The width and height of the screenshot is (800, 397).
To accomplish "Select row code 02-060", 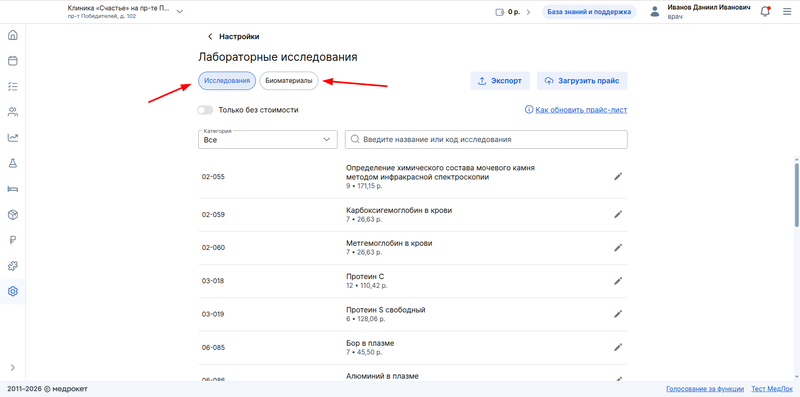I will (x=213, y=247).
